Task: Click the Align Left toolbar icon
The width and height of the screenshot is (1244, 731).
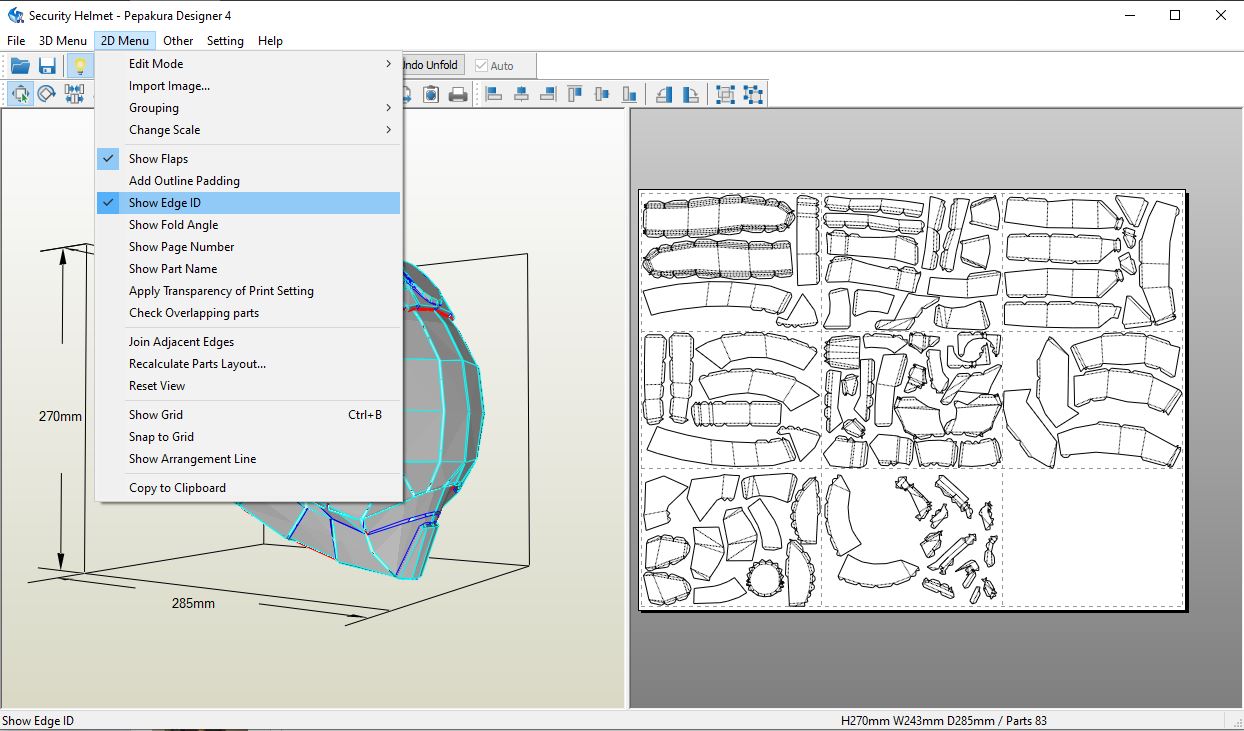Action: click(494, 95)
